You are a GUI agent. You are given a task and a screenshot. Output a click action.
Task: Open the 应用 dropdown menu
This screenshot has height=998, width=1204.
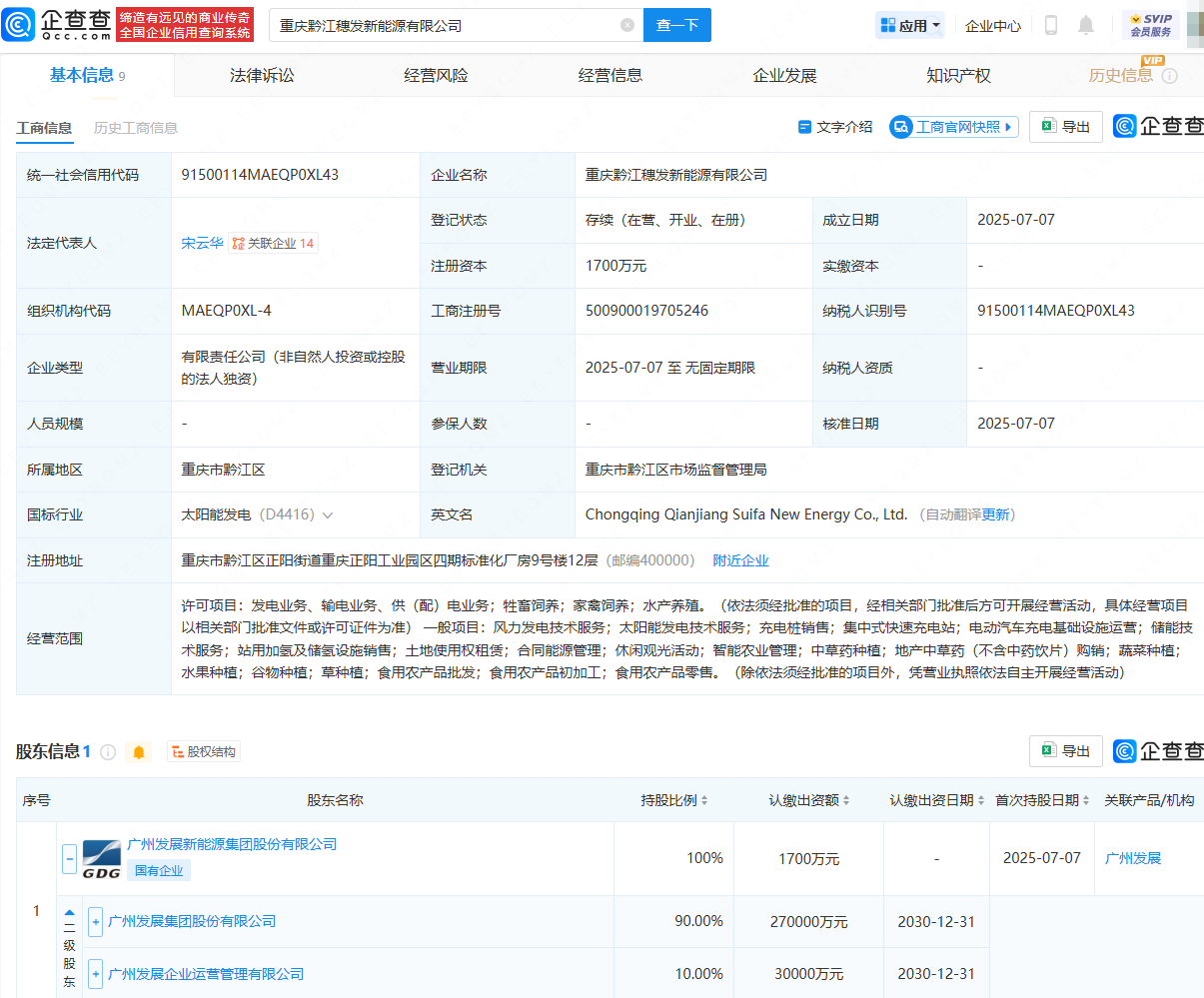click(910, 25)
